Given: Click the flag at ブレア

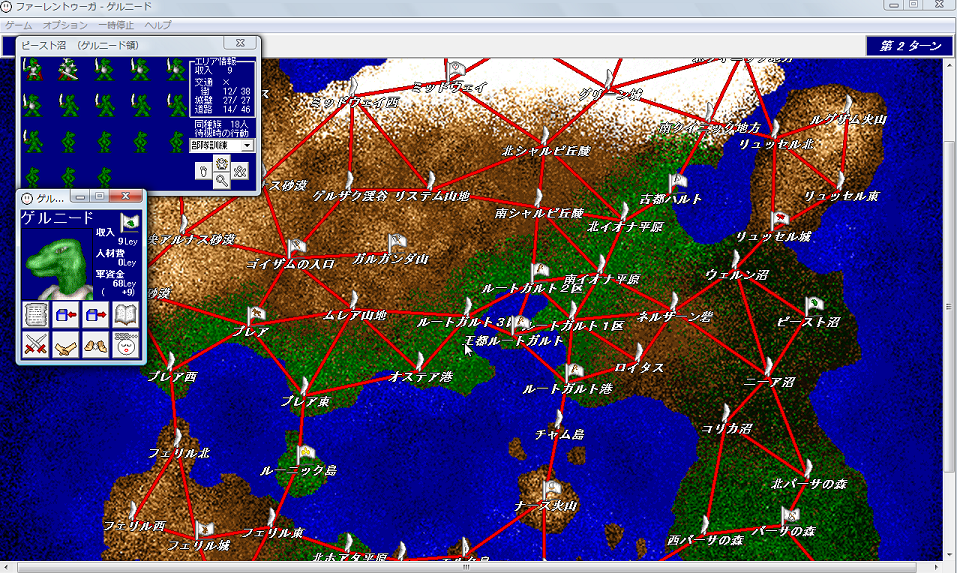Looking at the screenshot, I should click(255, 315).
